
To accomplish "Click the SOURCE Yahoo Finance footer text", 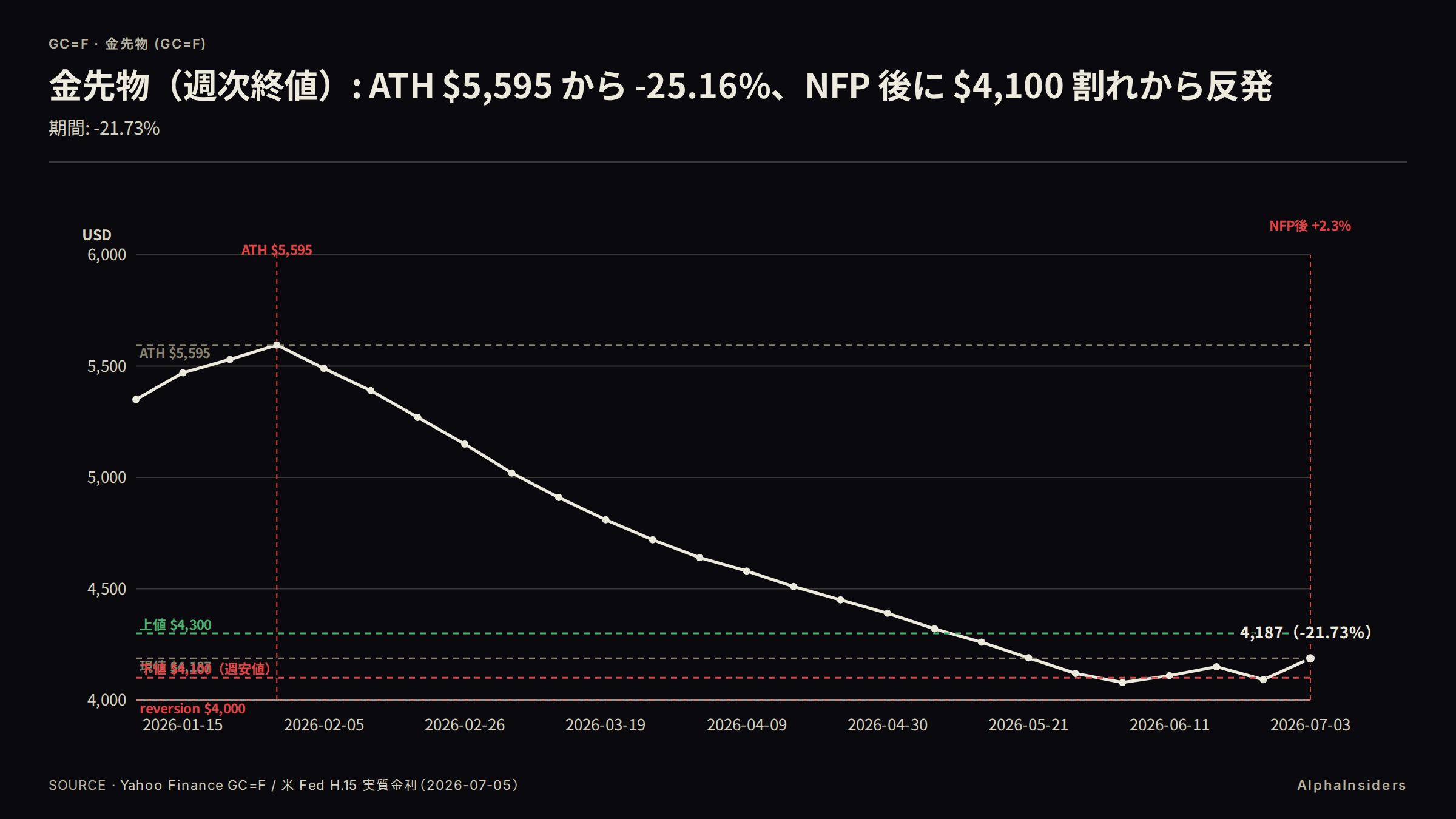I will tap(284, 785).
